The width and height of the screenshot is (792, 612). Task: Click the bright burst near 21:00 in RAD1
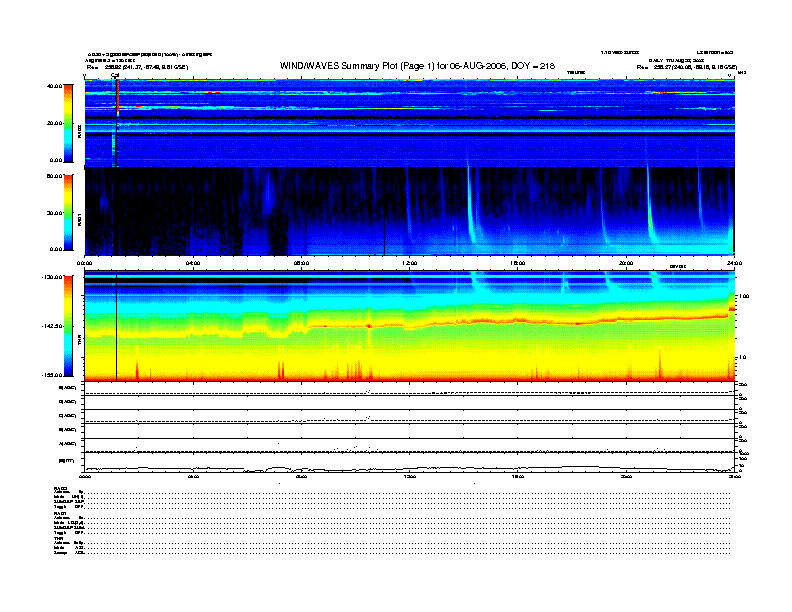(x=650, y=207)
